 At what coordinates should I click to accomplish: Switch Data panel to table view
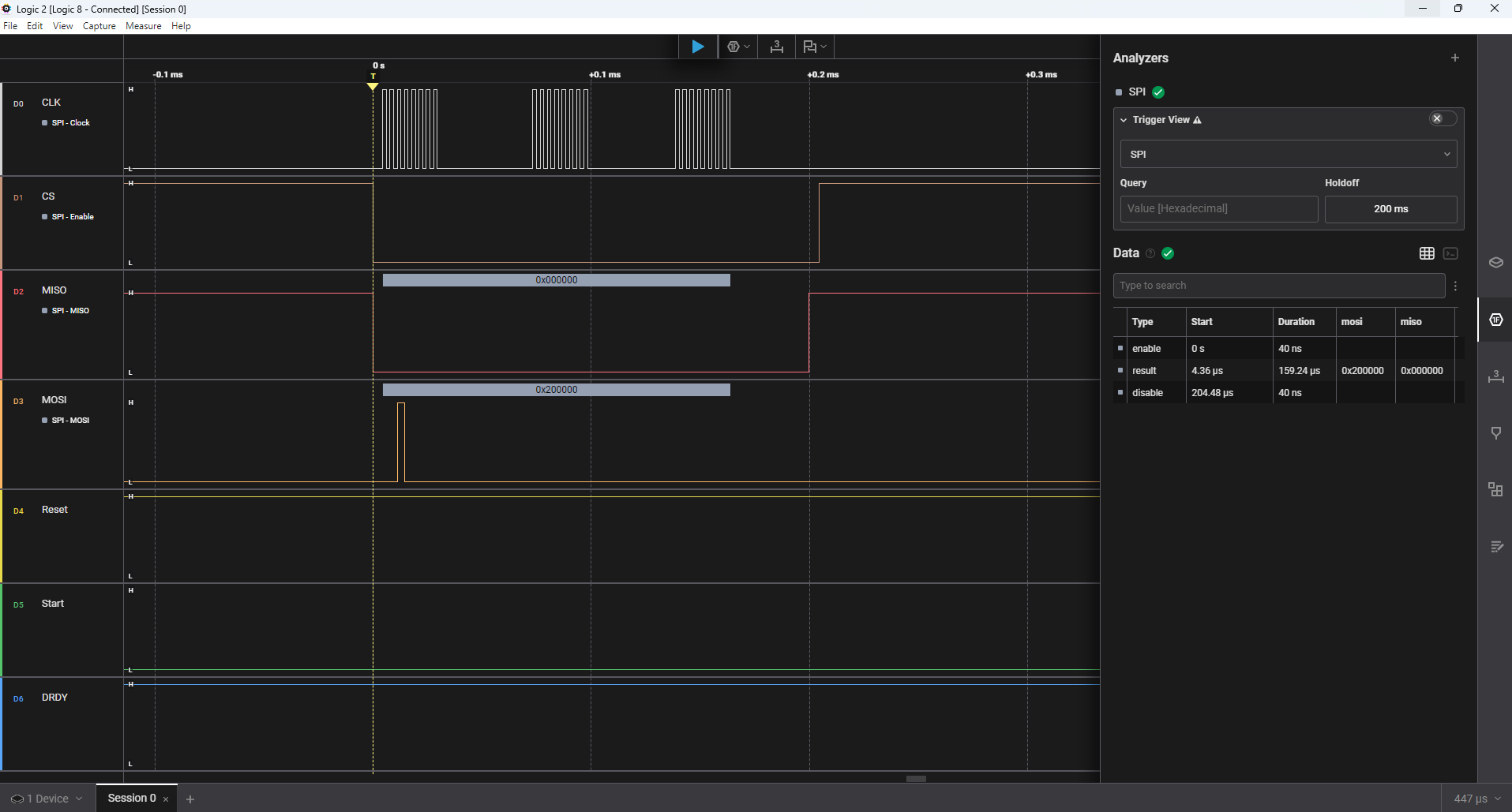coord(1427,253)
